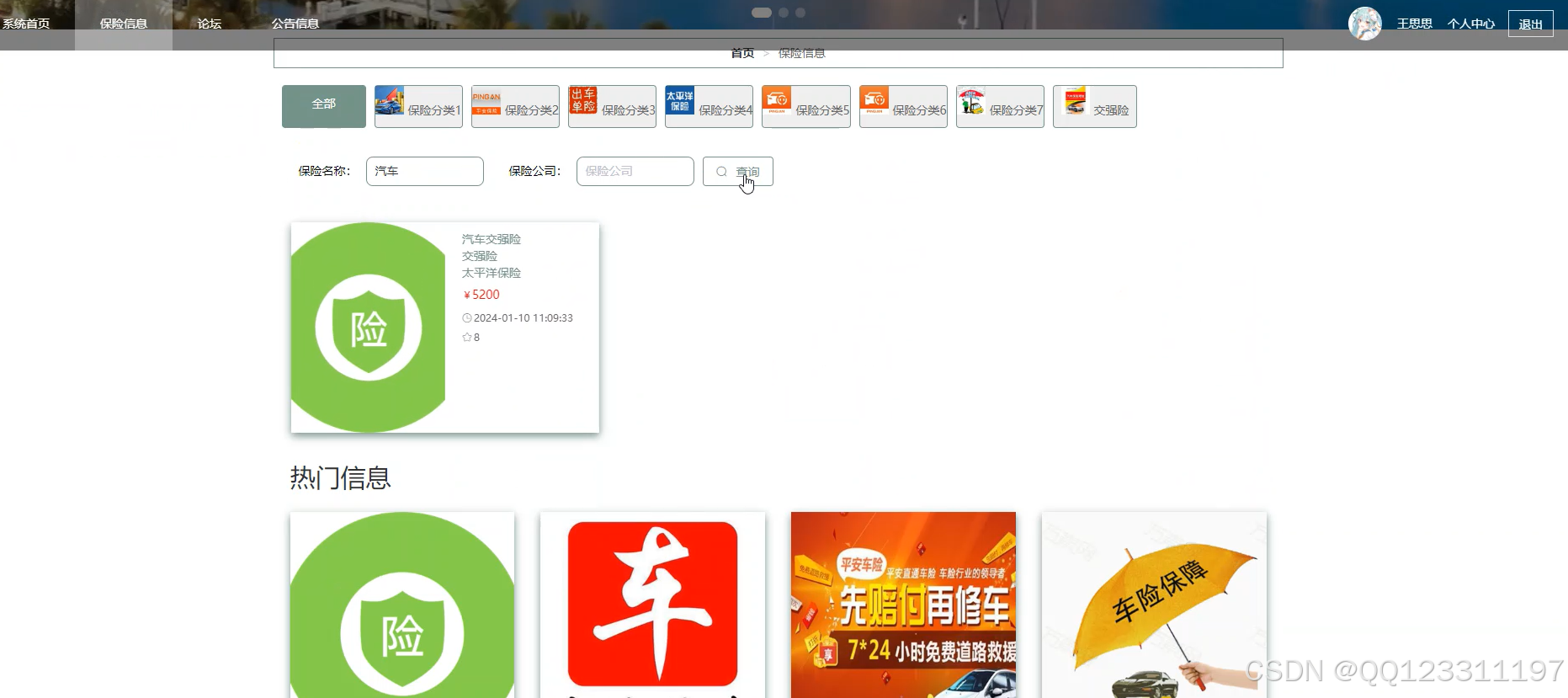Select the third carousel indicator dot
The height and width of the screenshot is (698, 1568).
(800, 13)
